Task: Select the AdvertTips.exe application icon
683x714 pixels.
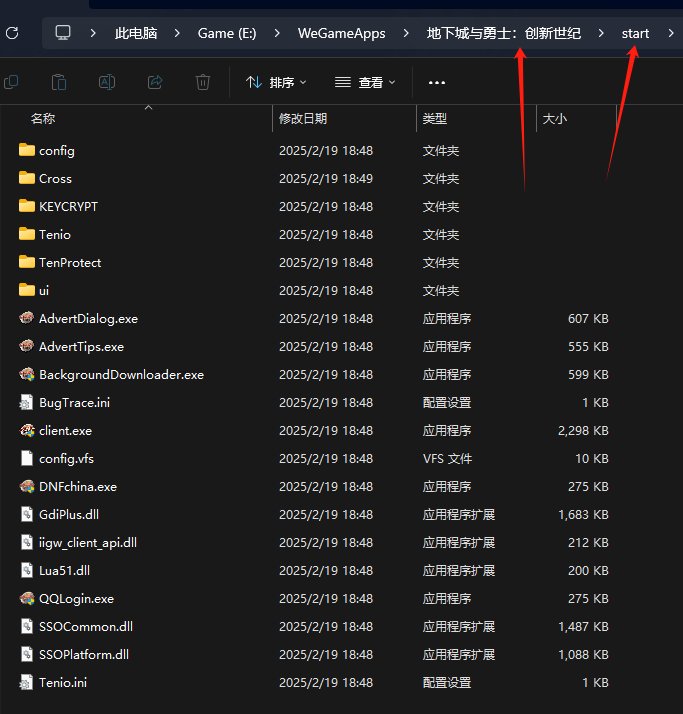Action: 27,346
